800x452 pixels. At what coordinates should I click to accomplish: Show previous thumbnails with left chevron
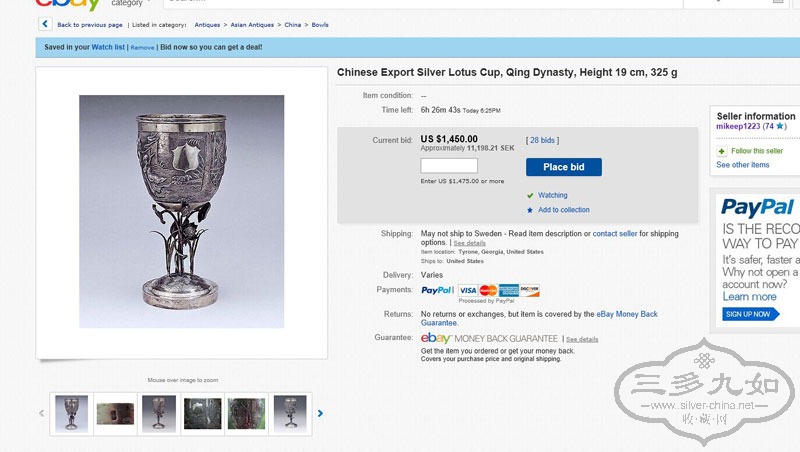[x=42, y=412]
